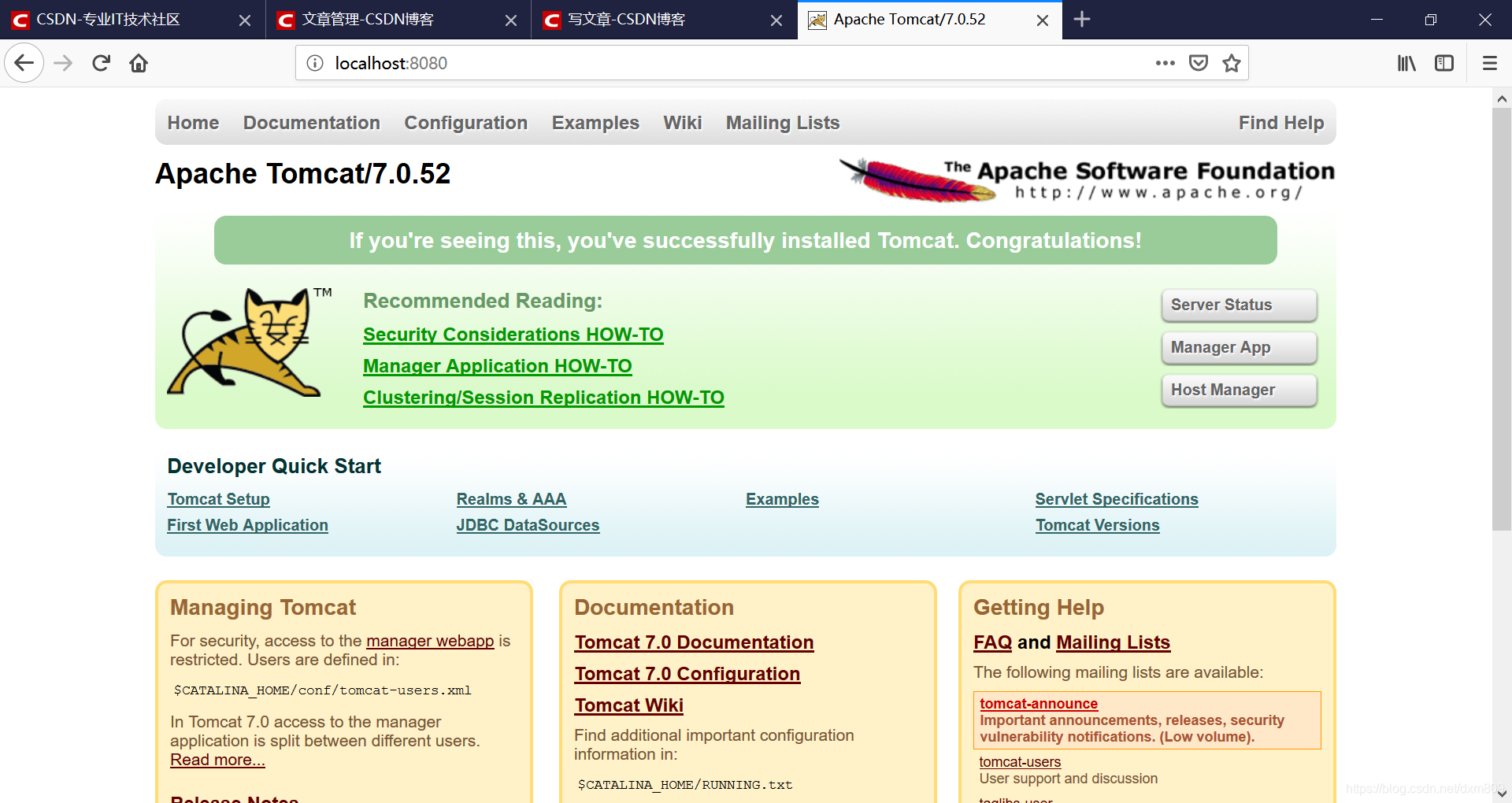Click the Apache Software Foundation feather logo
Viewport: 1512px width, 803px height.
(1087, 179)
